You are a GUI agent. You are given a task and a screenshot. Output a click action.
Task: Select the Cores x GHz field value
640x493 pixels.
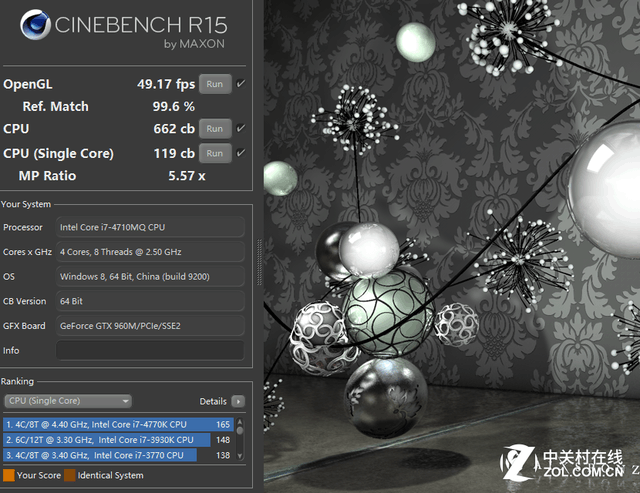pyautogui.click(x=150, y=252)
